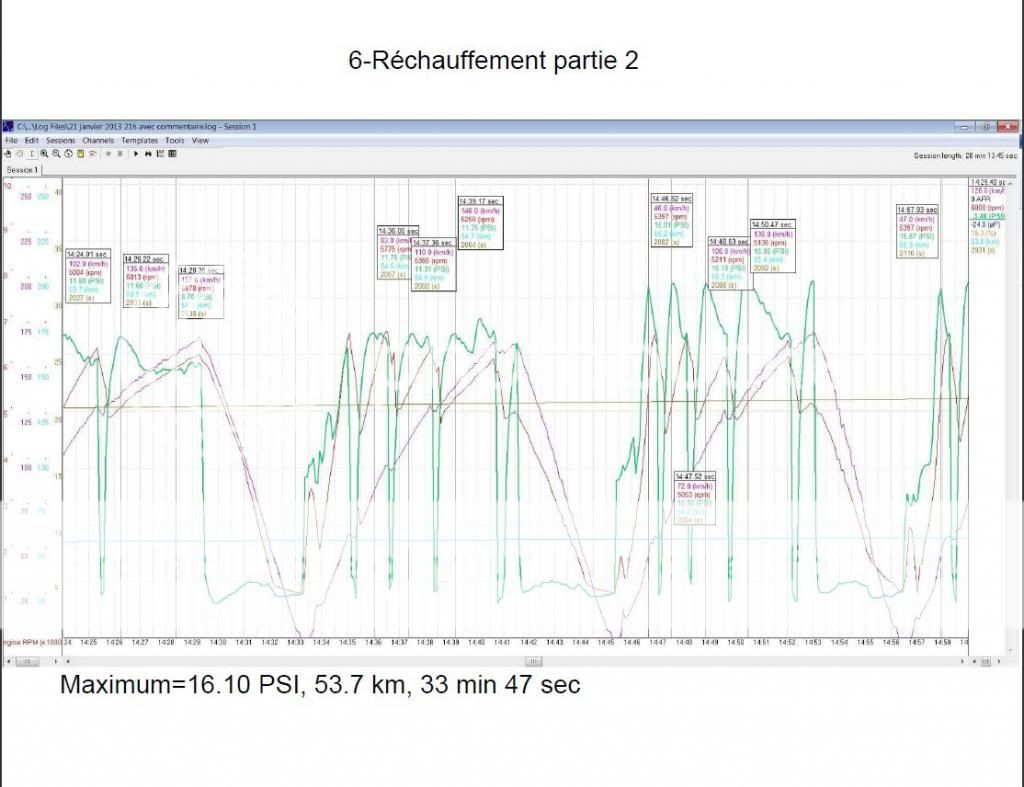Click the yellow notepad icon
The image size is (1024, 787).
[80, 154]
